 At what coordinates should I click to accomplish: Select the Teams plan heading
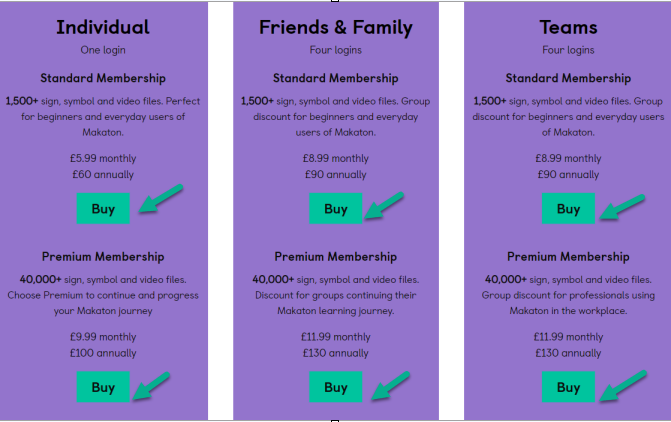[568, 27]
